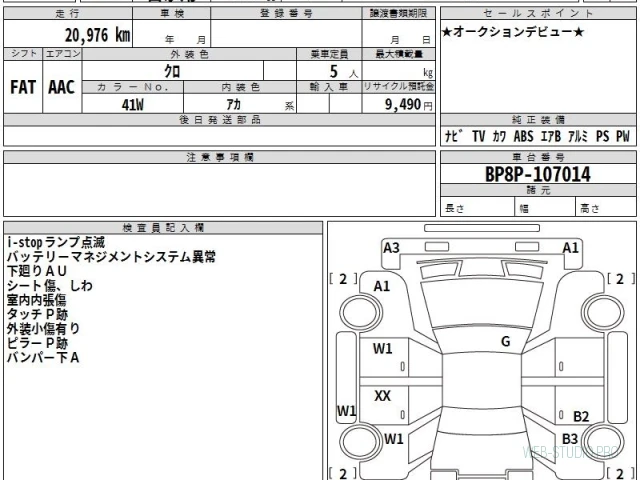640x480 pixels.
Task: Click the 内装色 interior color header
Action: point(240,87)
